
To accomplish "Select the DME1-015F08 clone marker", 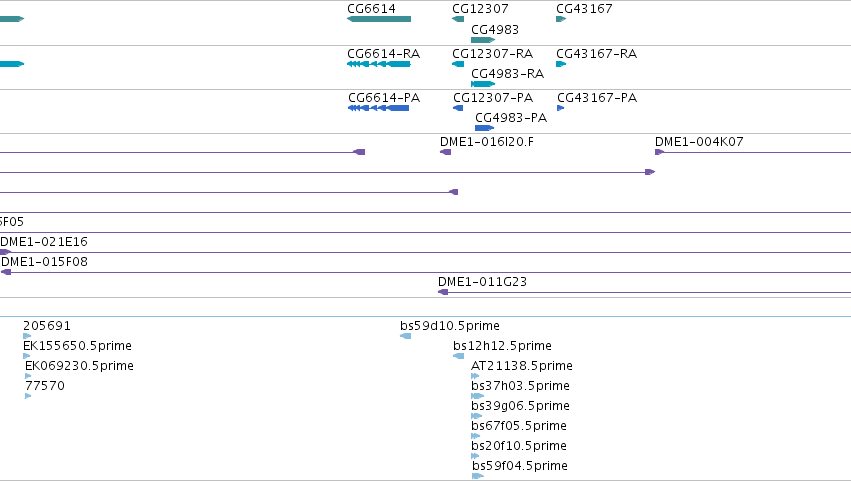I will pos(6,272).
